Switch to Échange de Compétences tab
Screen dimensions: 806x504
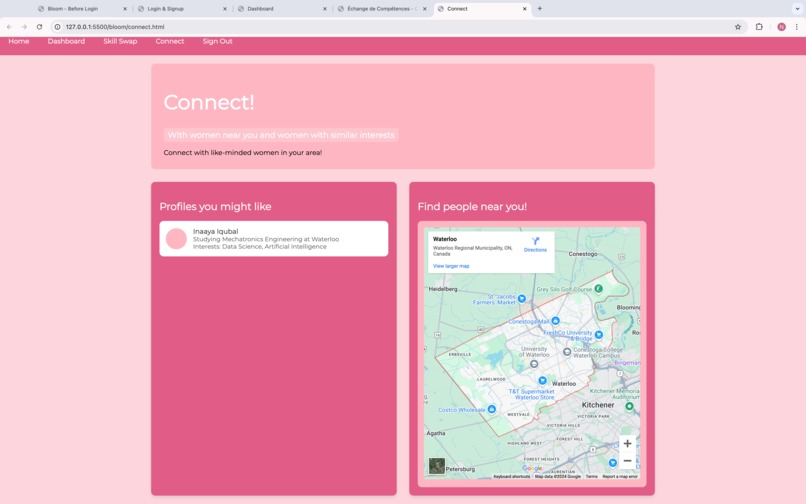point(381,9)
